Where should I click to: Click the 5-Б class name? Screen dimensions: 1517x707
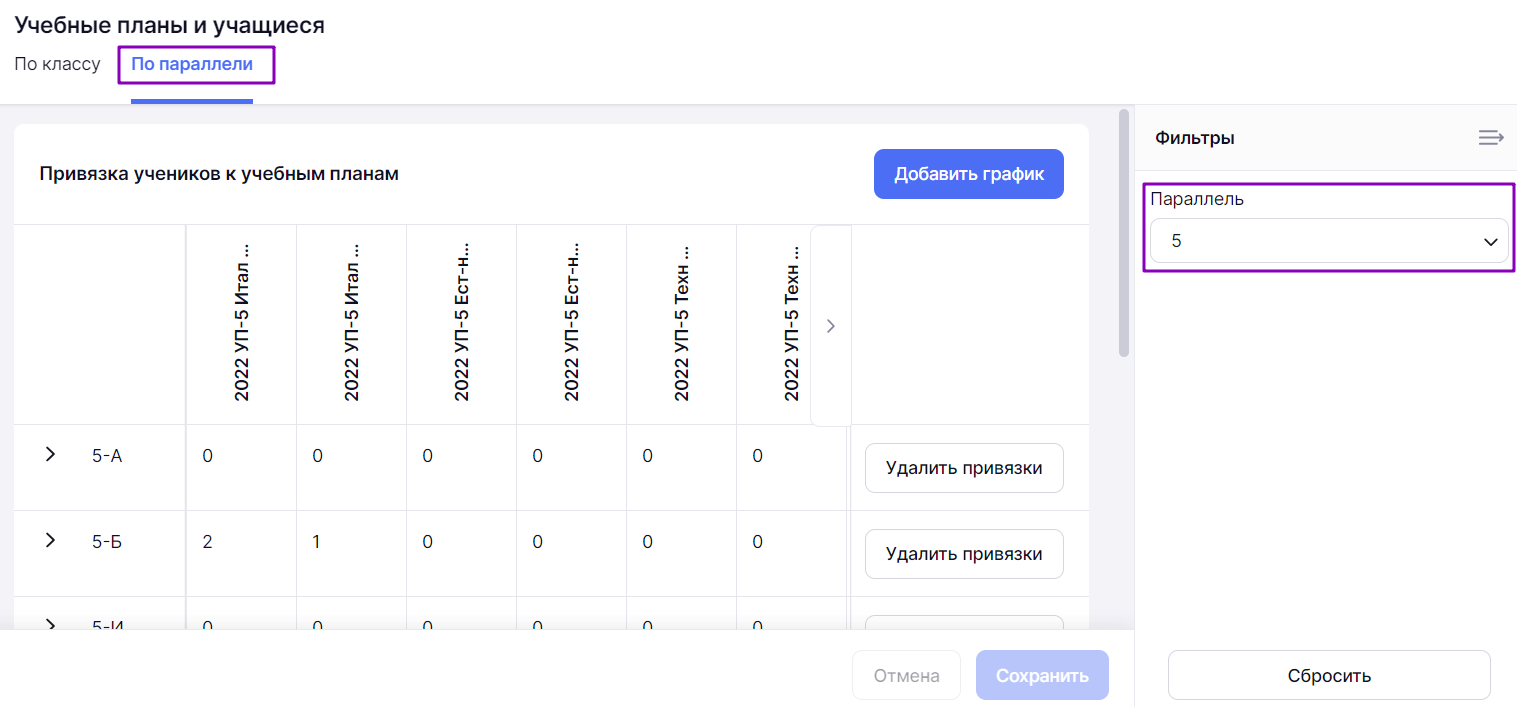click(x=107, y=542)
